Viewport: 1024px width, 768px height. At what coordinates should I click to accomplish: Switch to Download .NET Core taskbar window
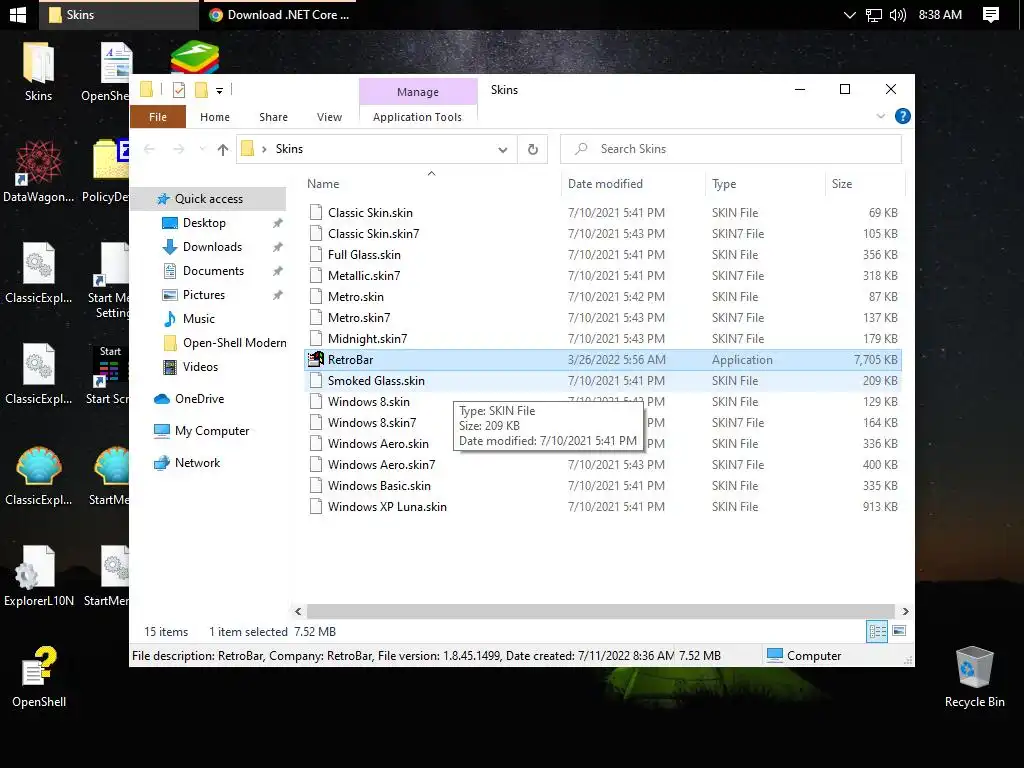point(280,14)
